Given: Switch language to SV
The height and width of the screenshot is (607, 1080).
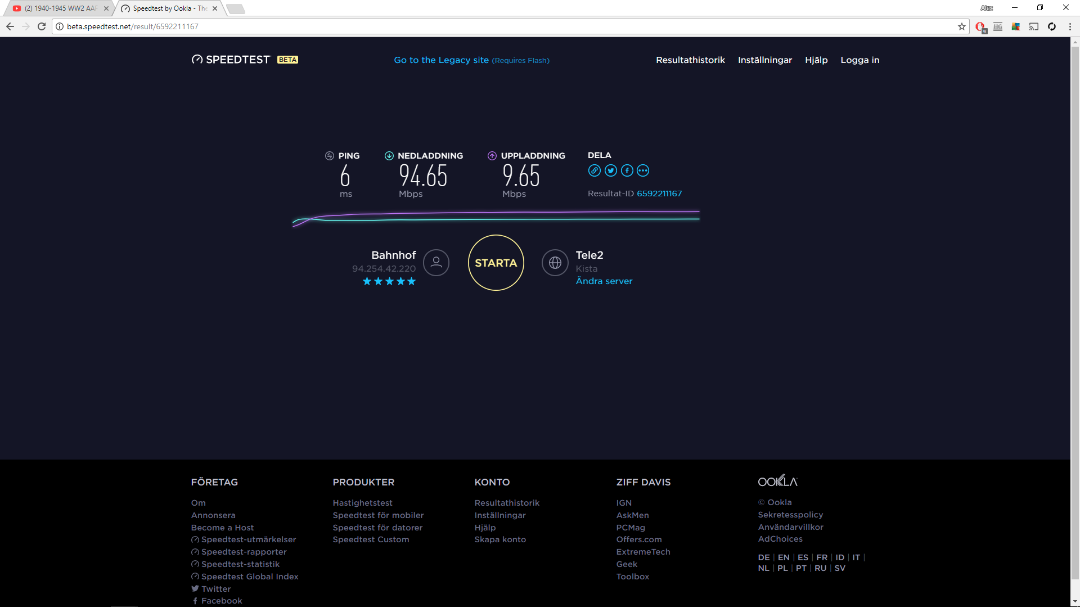Looking at the screenshot, I should tap(840, 568).
